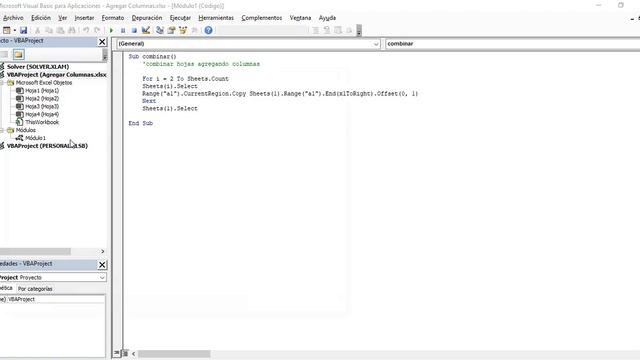Open the Ventana menu
640x360 pixels.
(x=300, y=18)
